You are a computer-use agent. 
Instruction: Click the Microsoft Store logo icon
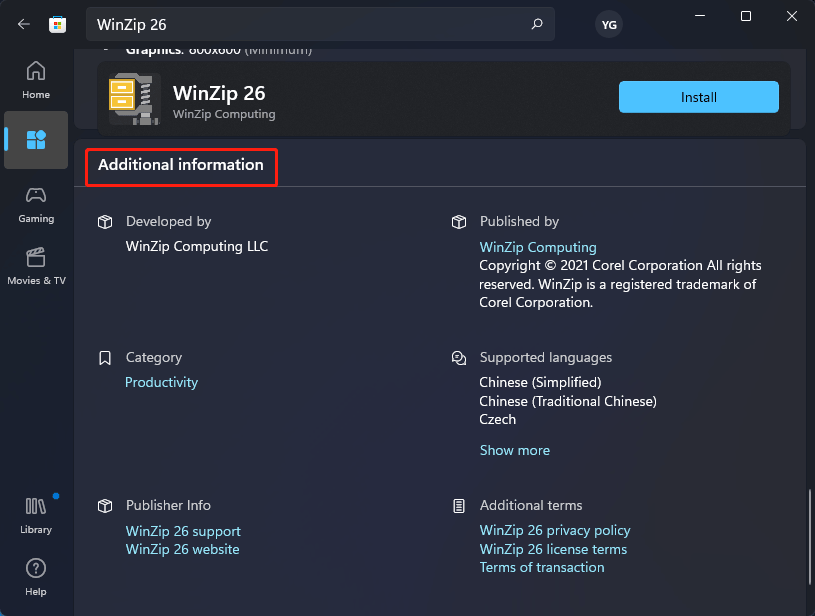[57, 24]
